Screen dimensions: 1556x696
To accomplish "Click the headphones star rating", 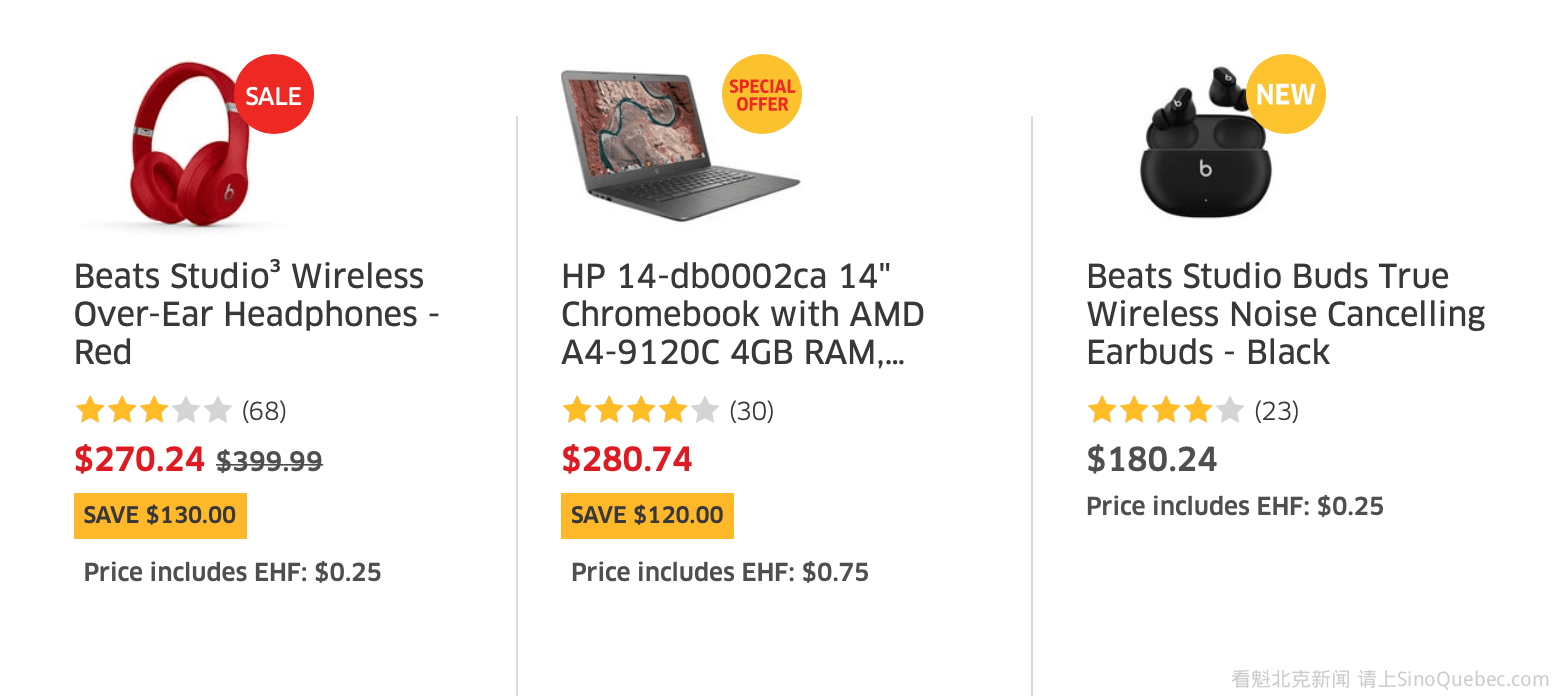I will (153, 410).
